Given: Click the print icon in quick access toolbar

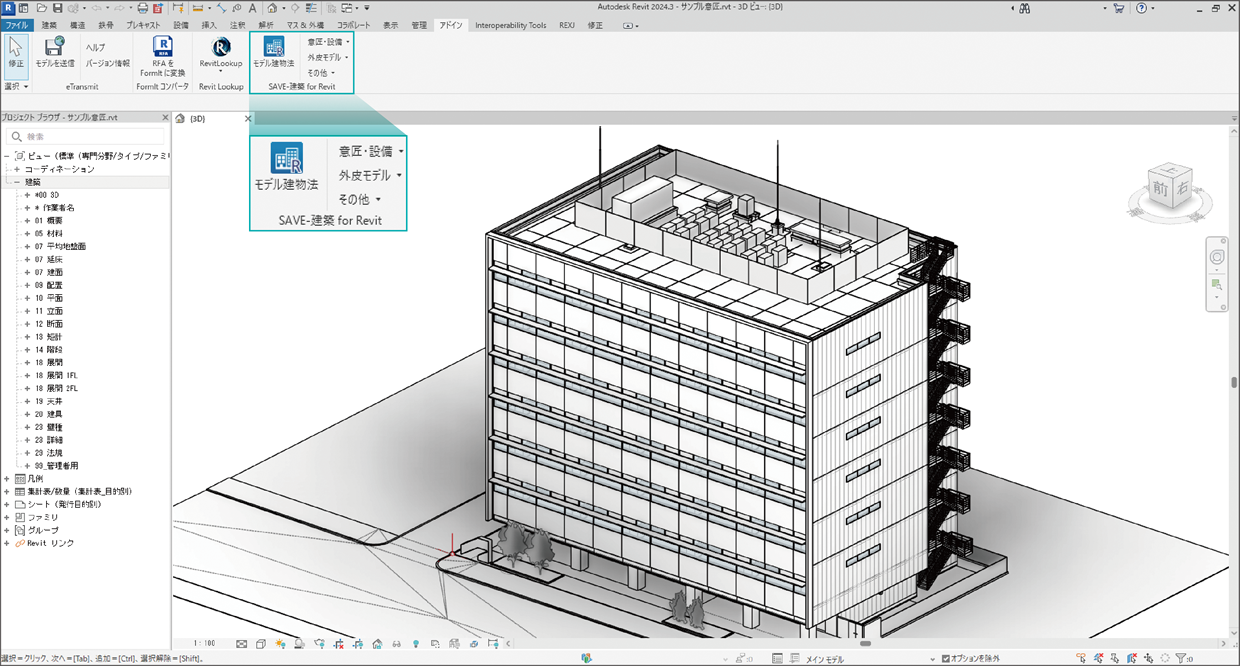Looking at the screenshot, I should 142,8.
